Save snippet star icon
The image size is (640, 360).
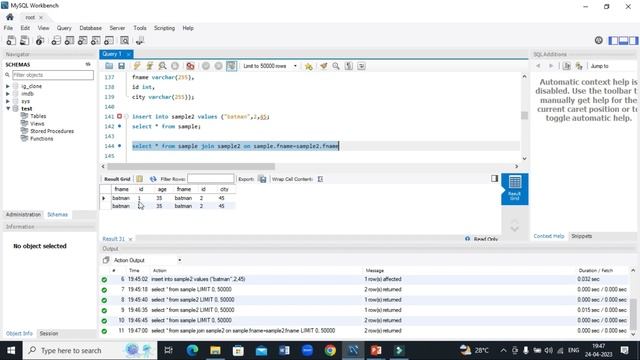[x=309, y=66]
